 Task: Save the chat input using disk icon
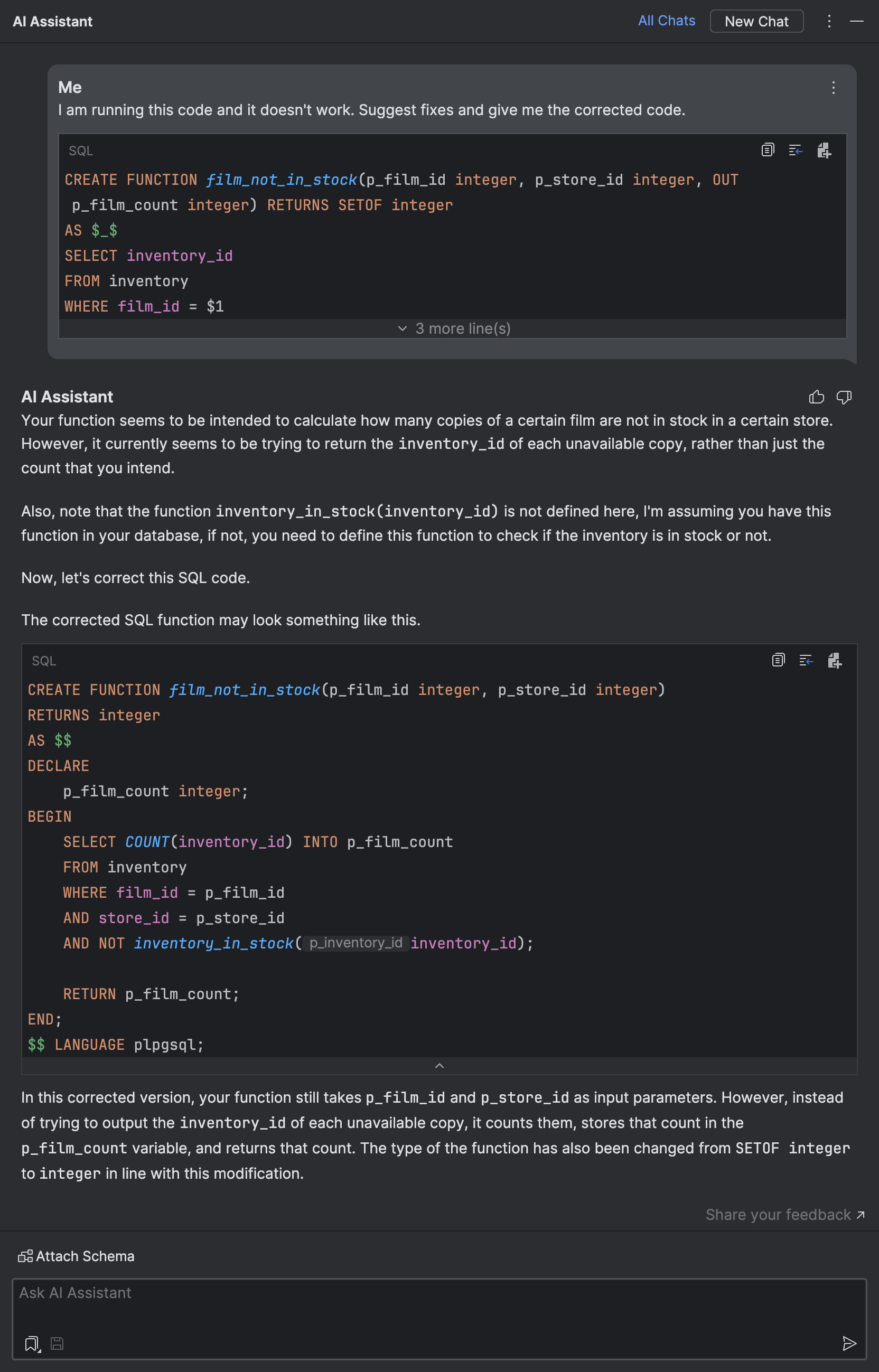click(x=57, y=1343)
